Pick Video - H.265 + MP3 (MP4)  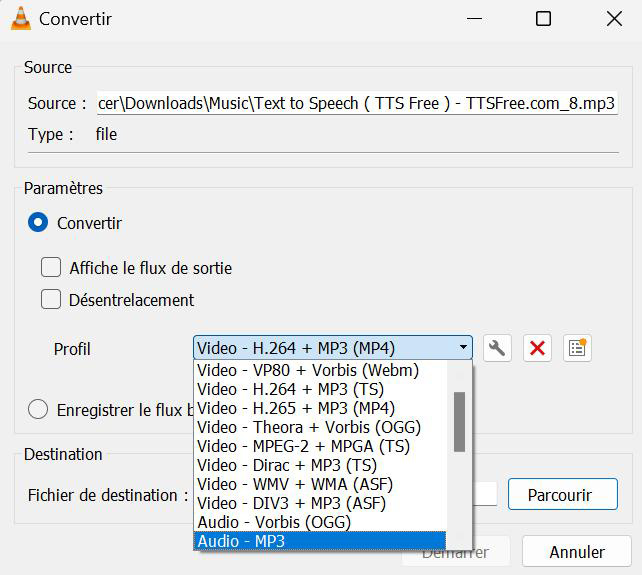[x=319, y=408]
